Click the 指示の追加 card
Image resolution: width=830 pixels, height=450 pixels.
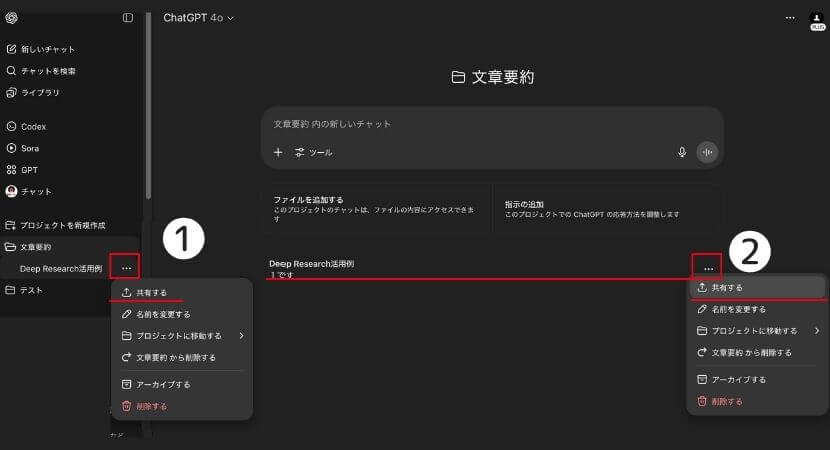tap(607, 209)
